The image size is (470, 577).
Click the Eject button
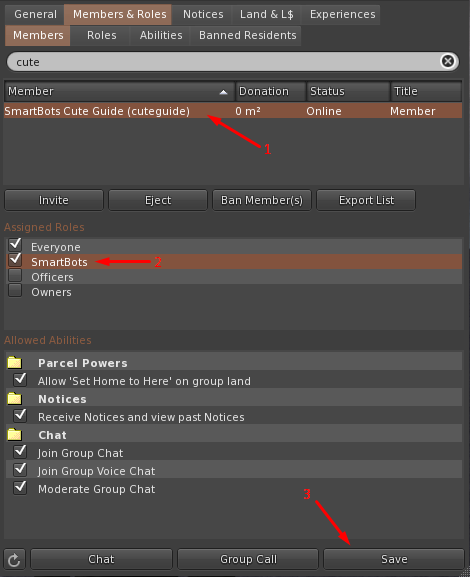pos(158,200)
